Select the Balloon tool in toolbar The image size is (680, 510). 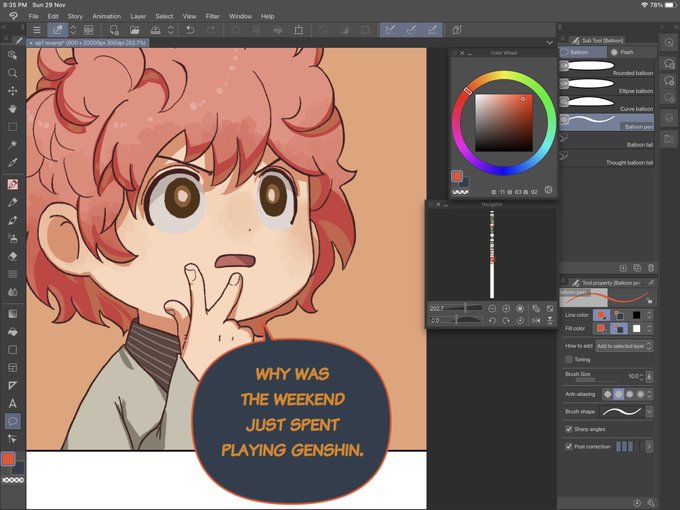point(13,421)
